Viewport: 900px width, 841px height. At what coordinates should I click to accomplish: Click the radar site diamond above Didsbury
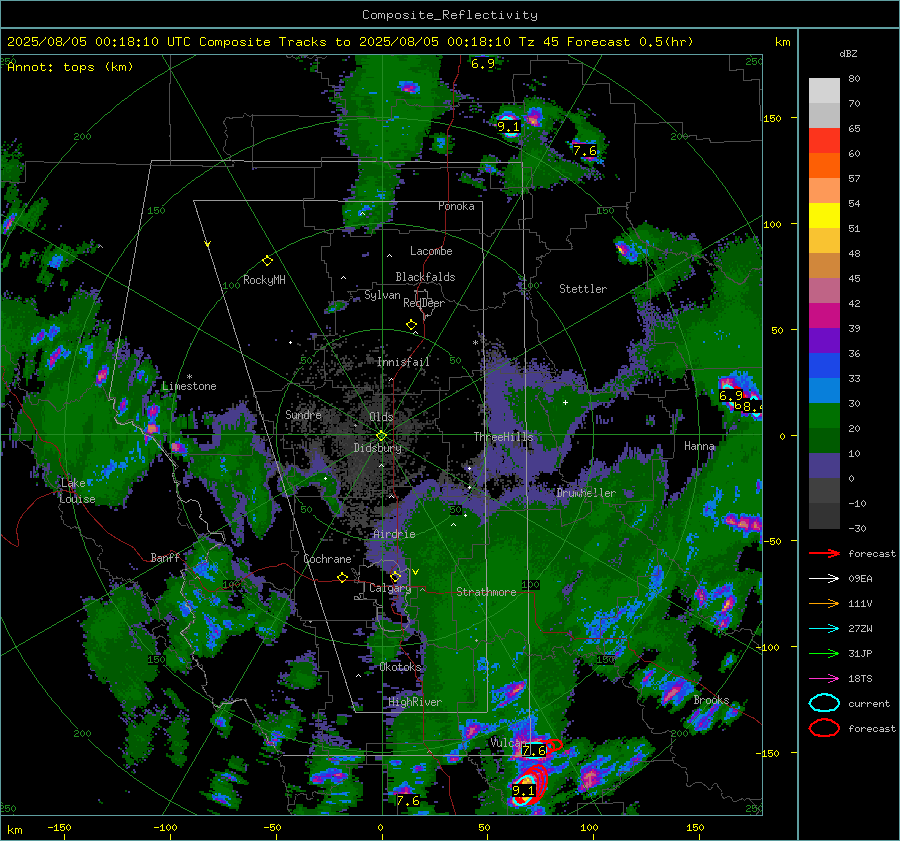coord(381,436)
